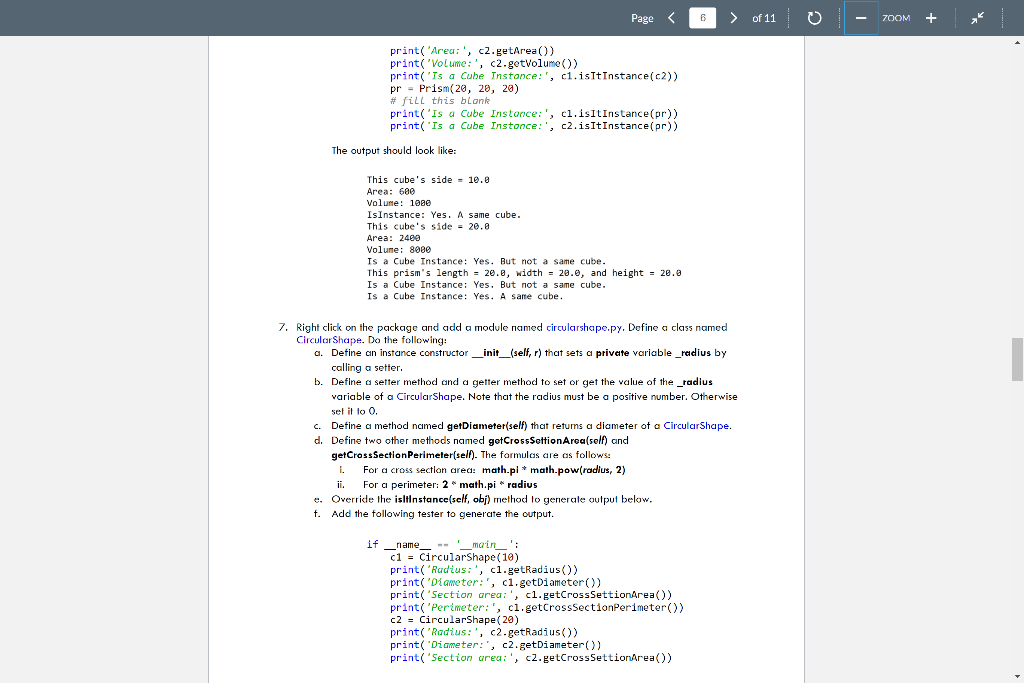Click the vertical scrollbar thumb
The height and width of the screenshot is (683, 1024).
(1017, 358)
